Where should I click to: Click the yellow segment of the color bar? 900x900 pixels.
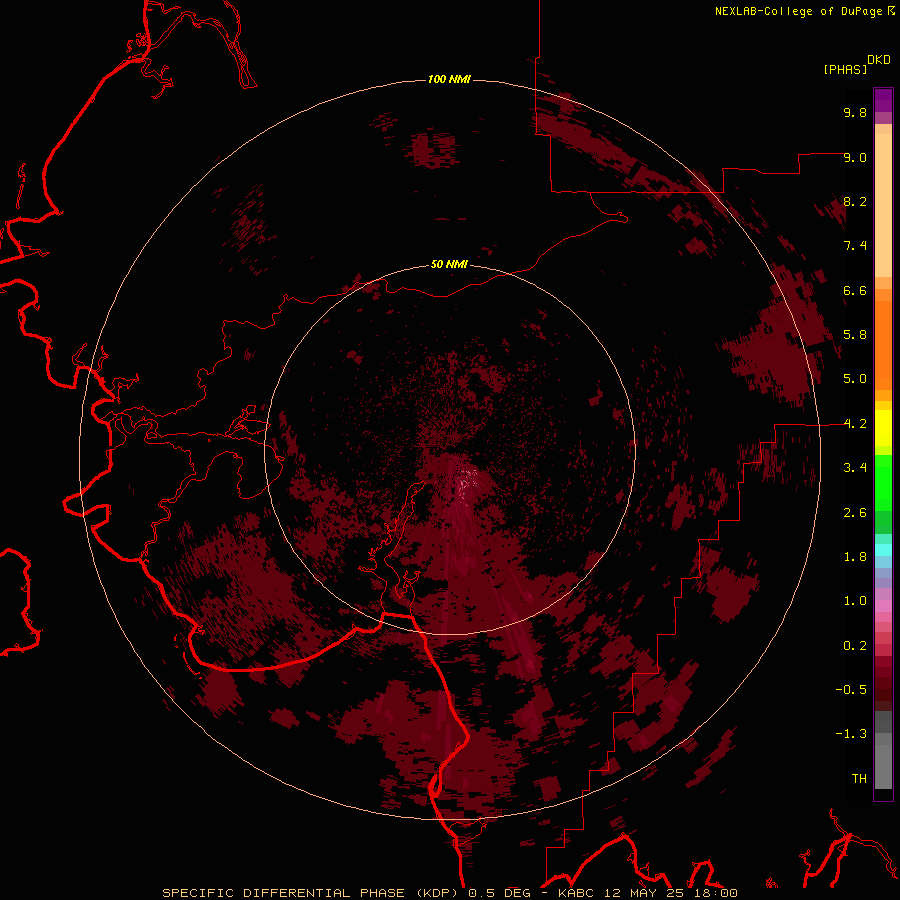pos(883,428)
